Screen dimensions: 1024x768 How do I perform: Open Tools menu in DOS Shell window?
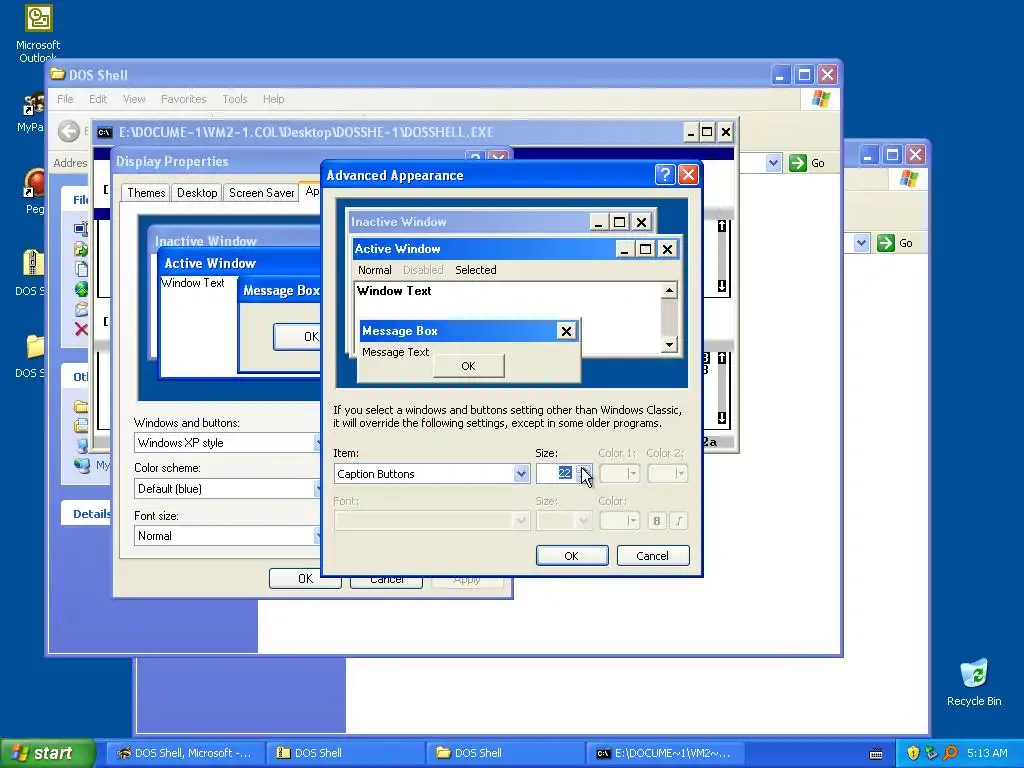pyautogui.click(x=234, y=99)
